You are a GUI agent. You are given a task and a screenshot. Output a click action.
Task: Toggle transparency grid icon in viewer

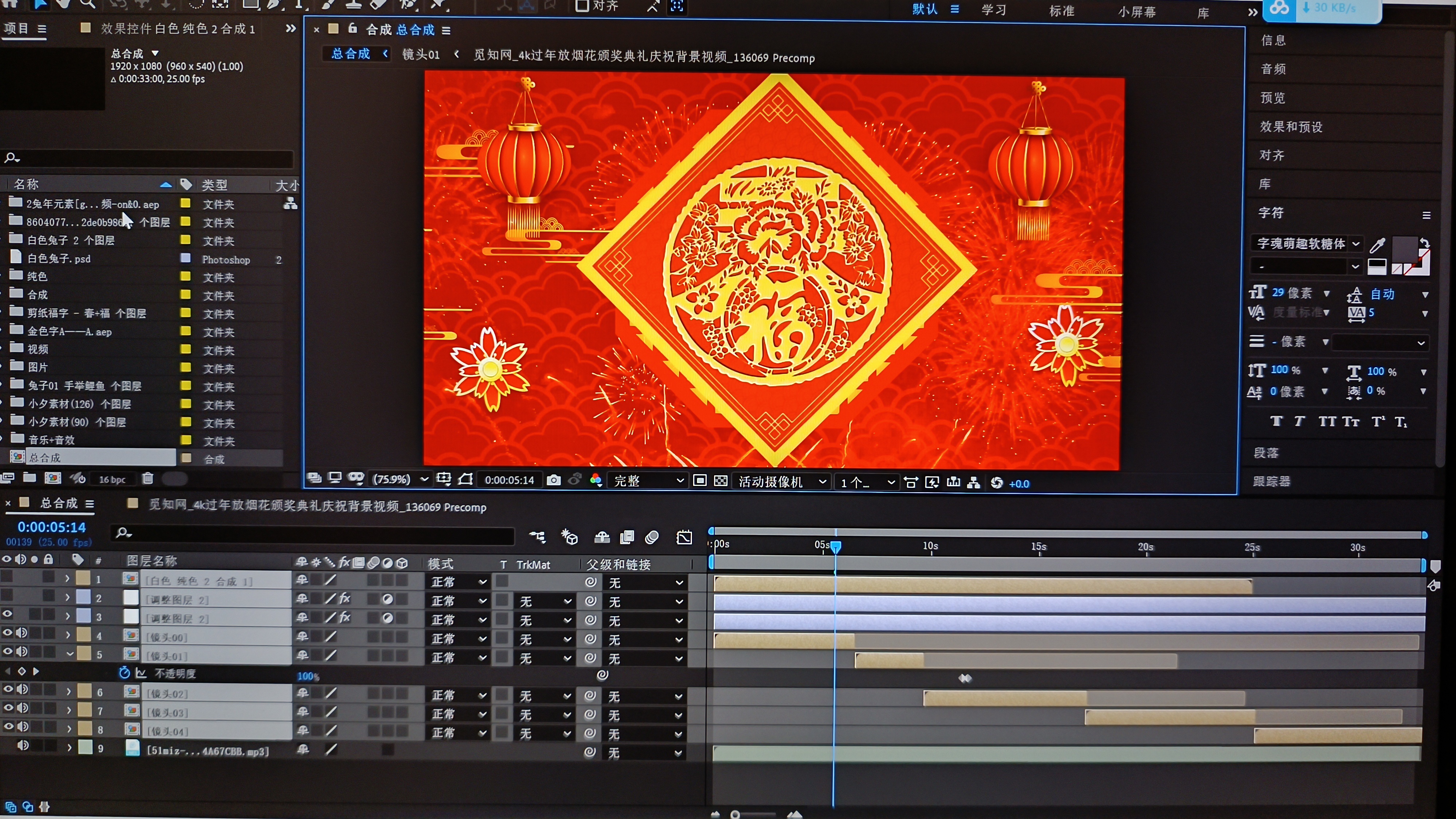pos(721,481)
